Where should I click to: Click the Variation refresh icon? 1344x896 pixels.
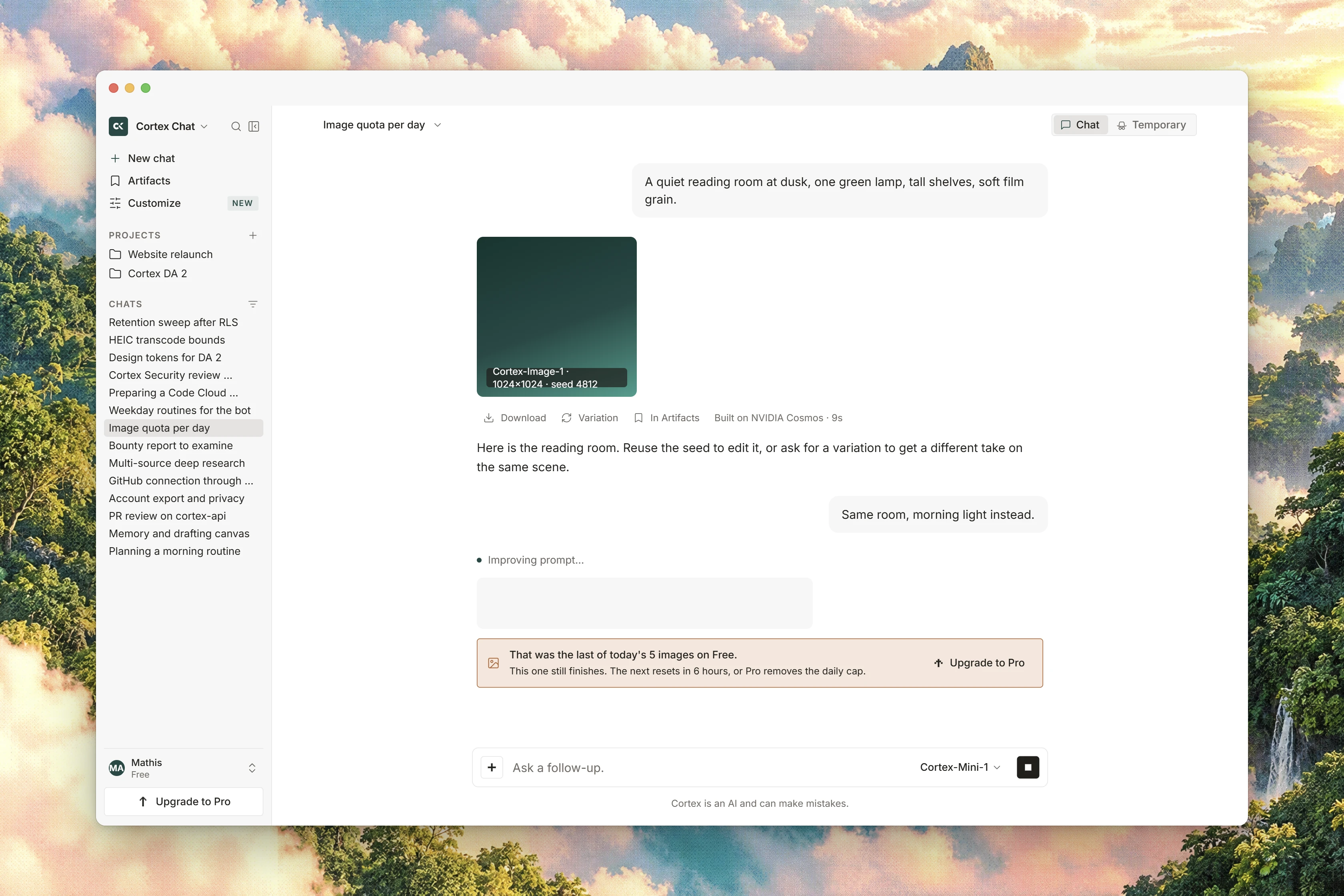(x=566, y=418)
